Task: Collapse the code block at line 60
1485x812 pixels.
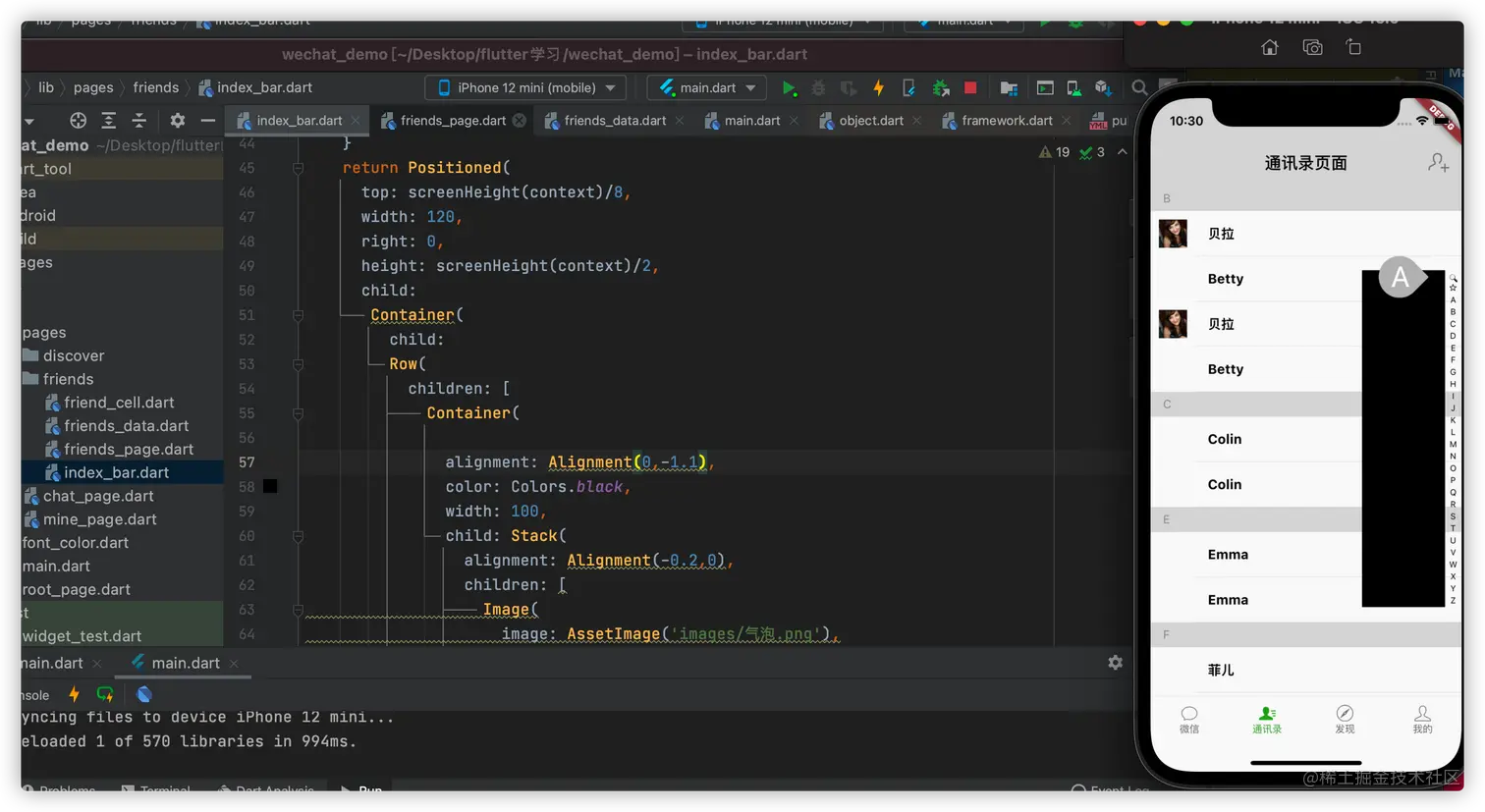Action: [x=298, y=536]
